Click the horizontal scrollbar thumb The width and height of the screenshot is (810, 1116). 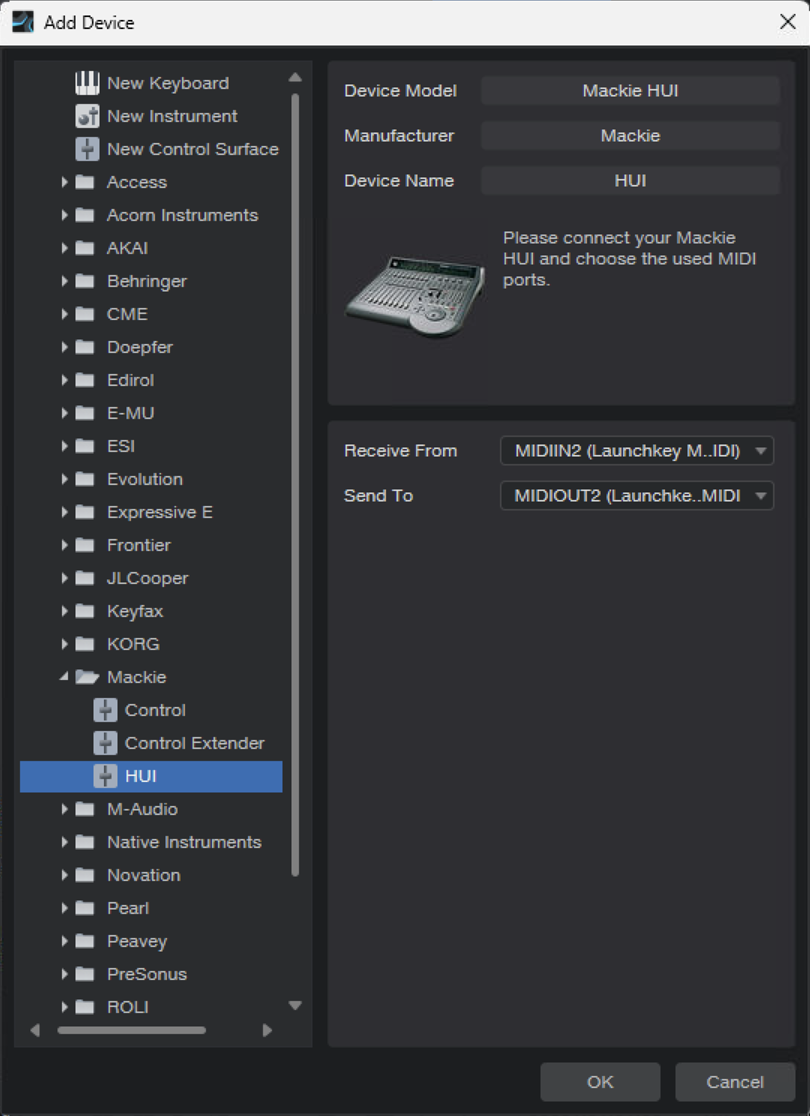(x=132, y=1030)
